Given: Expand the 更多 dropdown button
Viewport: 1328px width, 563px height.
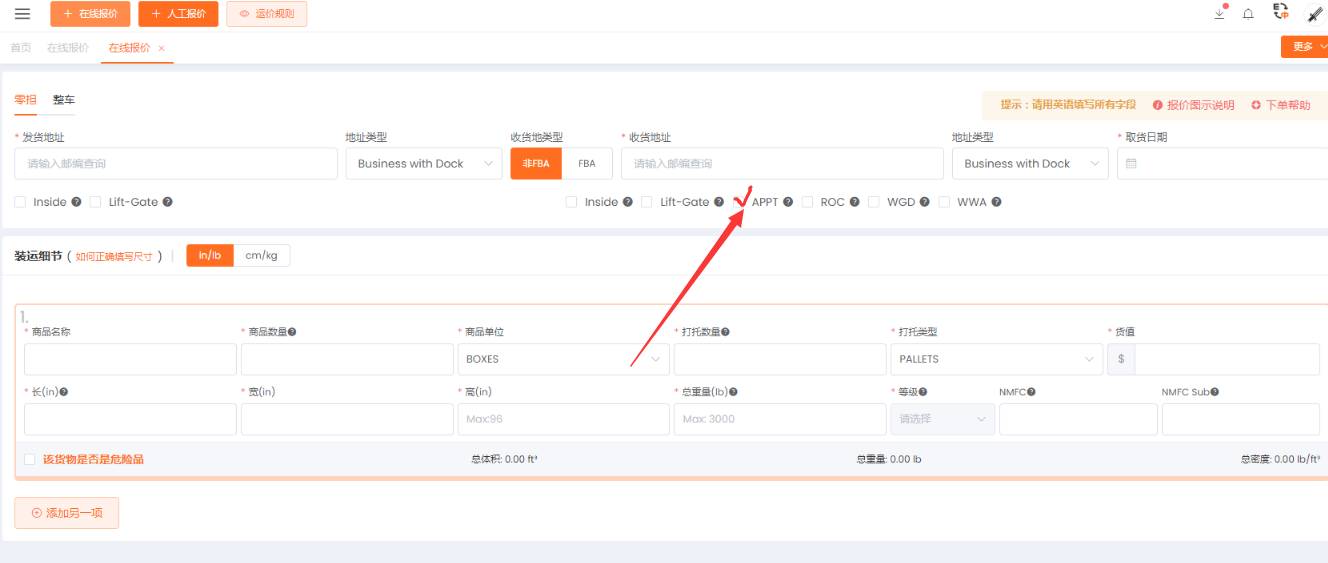Looking at the screenshot, I should [x=1304, y=47].
